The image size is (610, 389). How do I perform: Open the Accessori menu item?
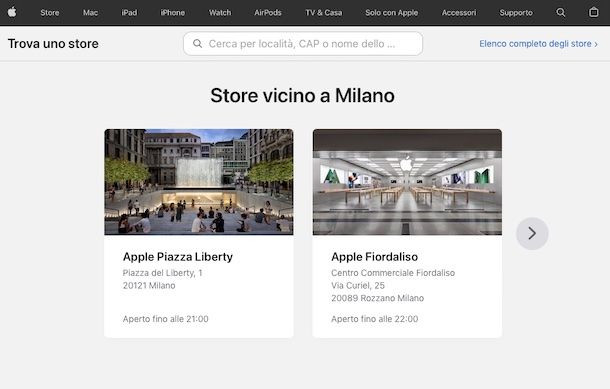(x=459, y=13)
